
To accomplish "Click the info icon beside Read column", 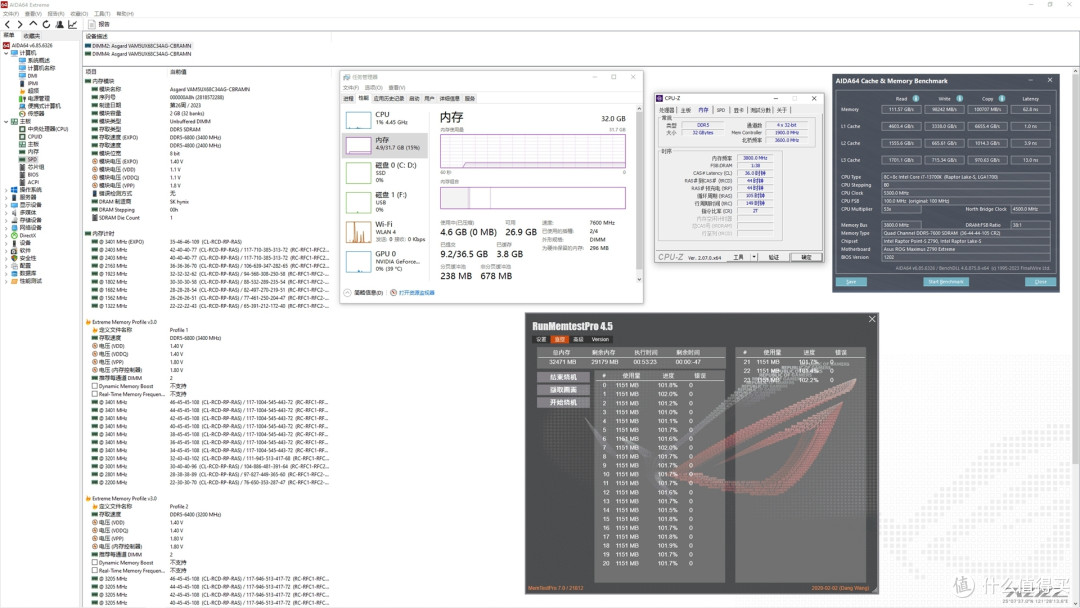I will [x=916, y=98].
